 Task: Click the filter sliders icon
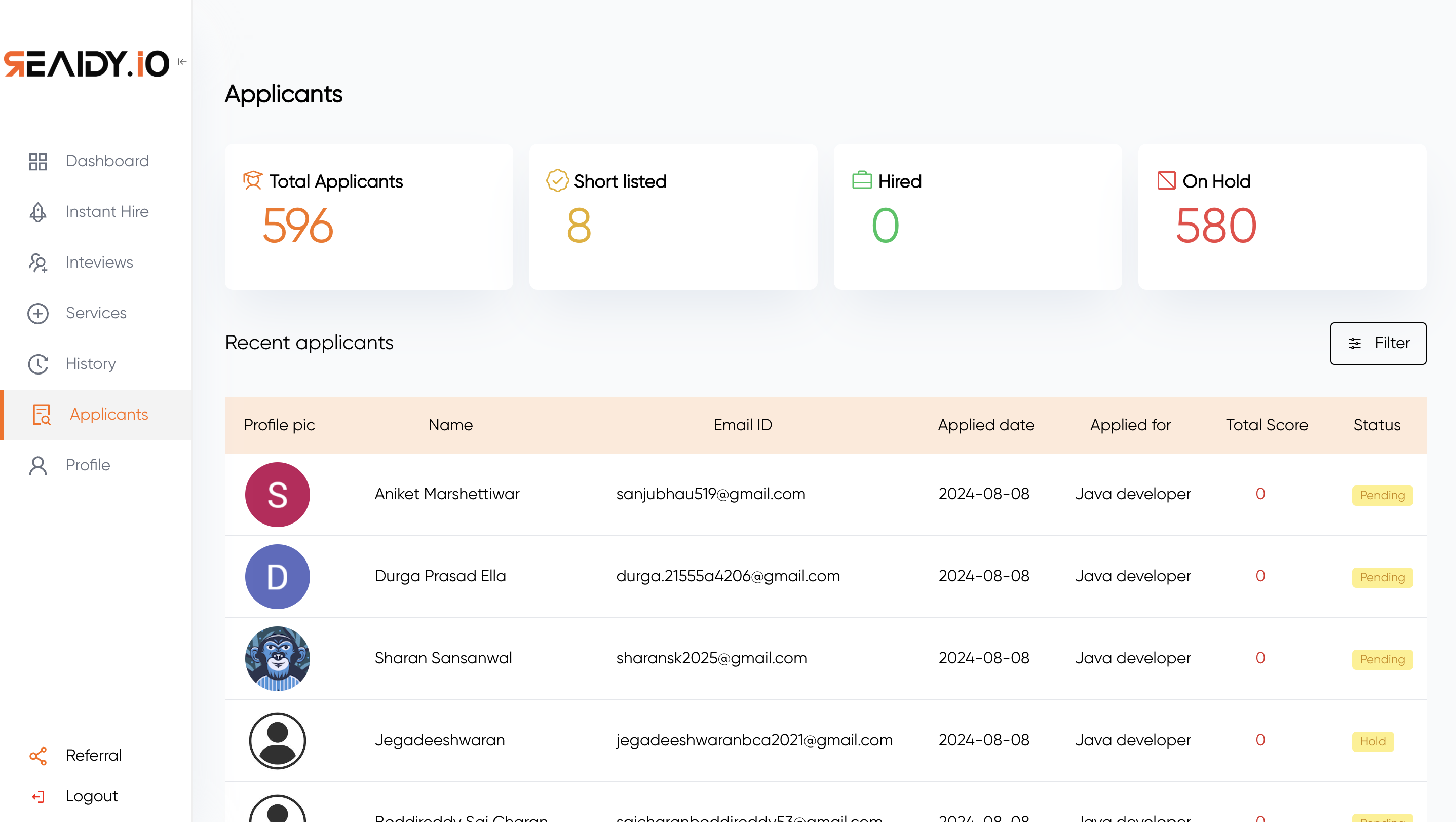1354,343
